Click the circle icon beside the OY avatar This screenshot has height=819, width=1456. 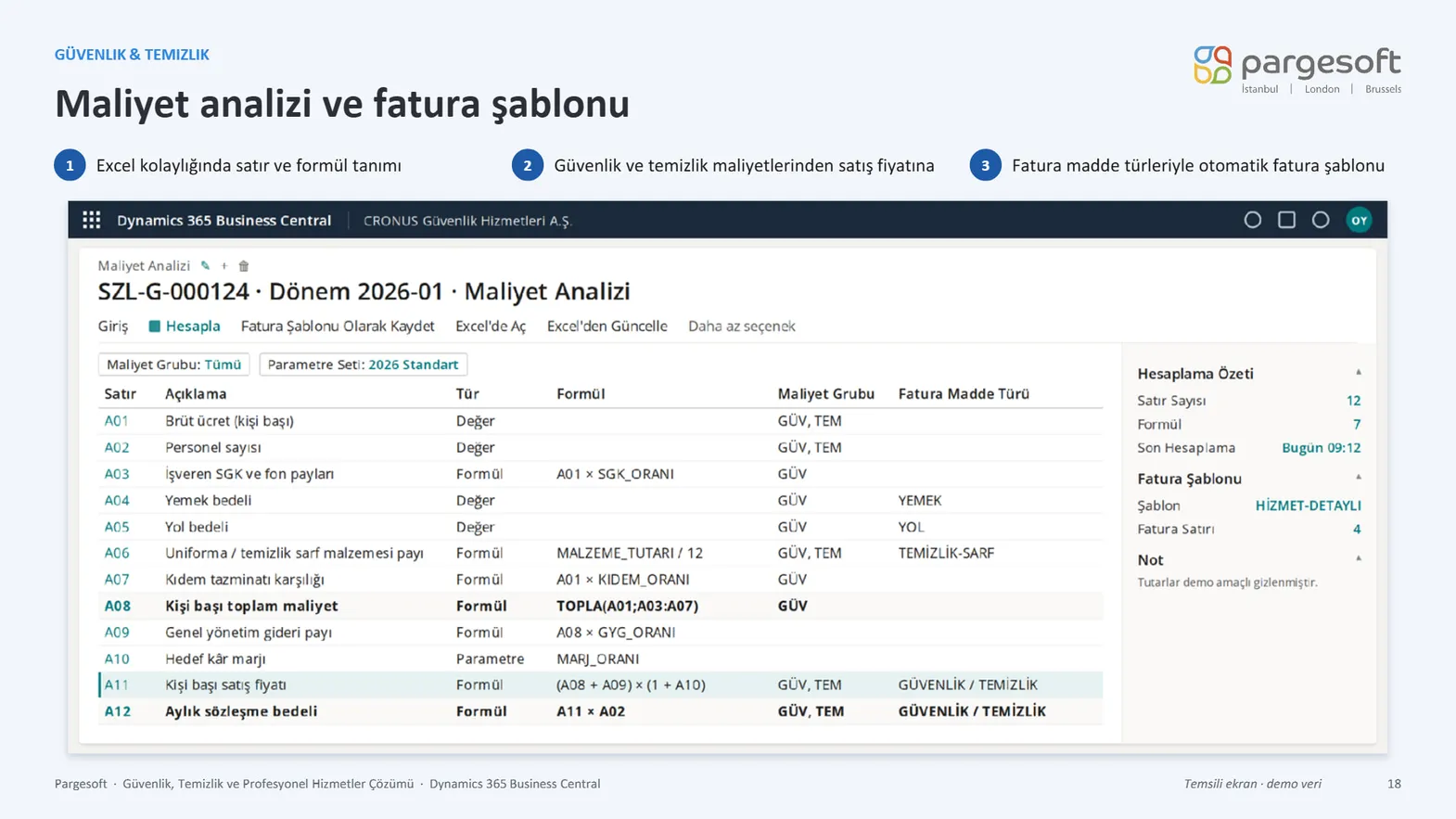point(1321,220)
